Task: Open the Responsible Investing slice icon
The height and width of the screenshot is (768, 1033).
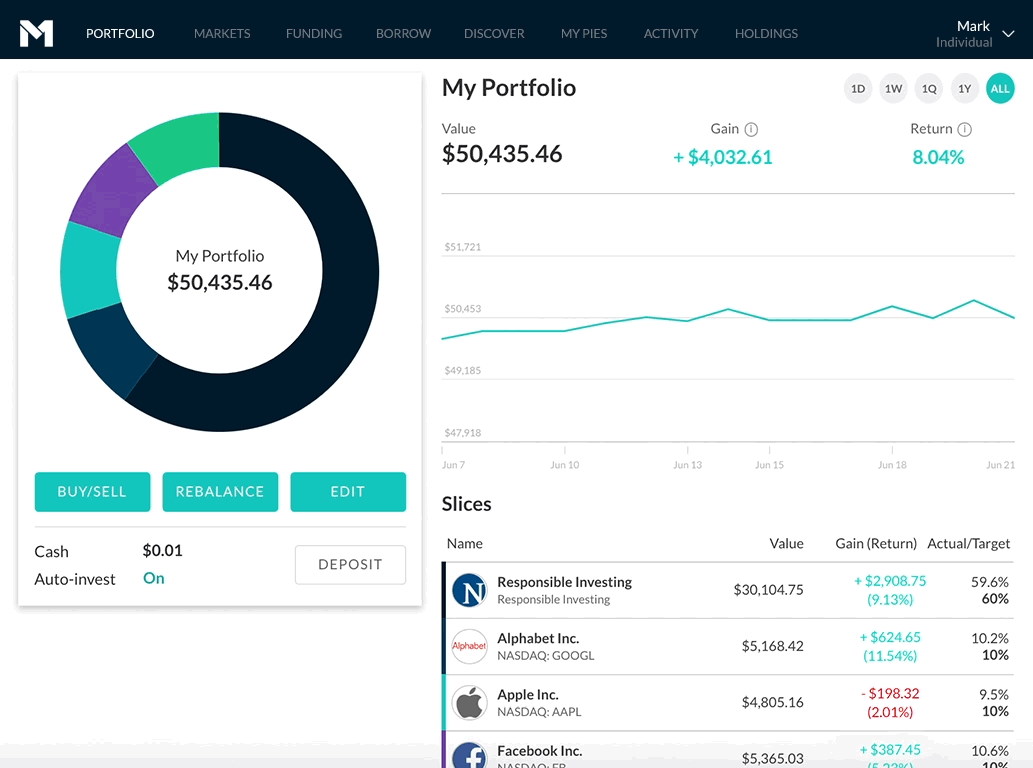Action: [469, 589]
